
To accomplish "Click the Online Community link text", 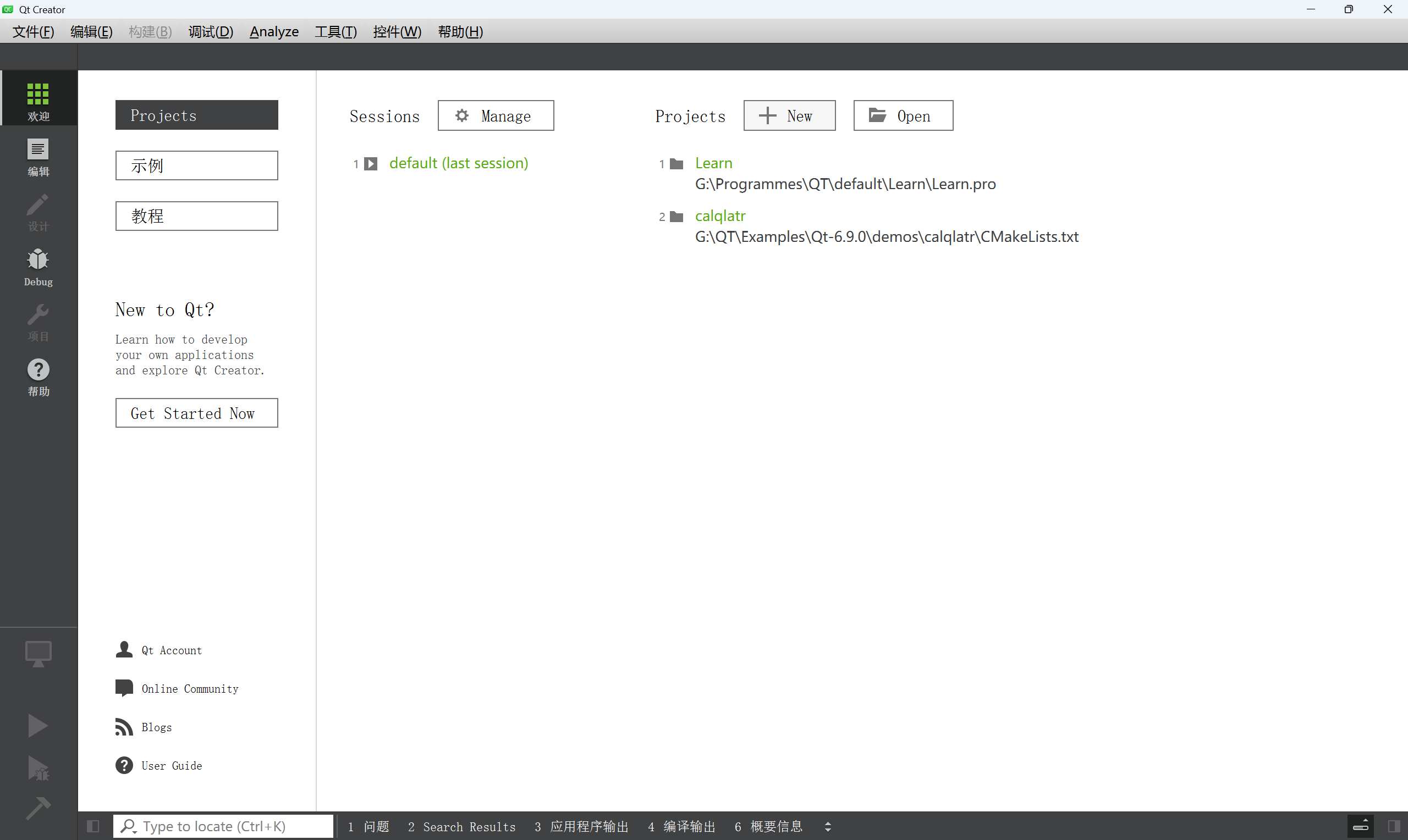I will (190, 689).
